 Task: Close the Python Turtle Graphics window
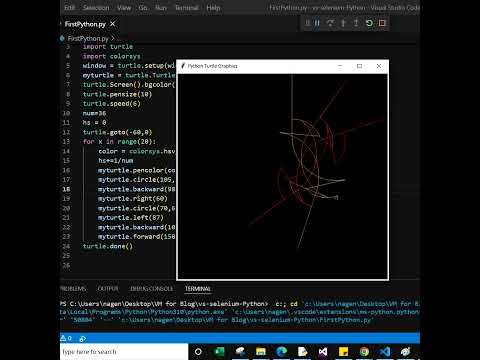click(x=379, y=66)
